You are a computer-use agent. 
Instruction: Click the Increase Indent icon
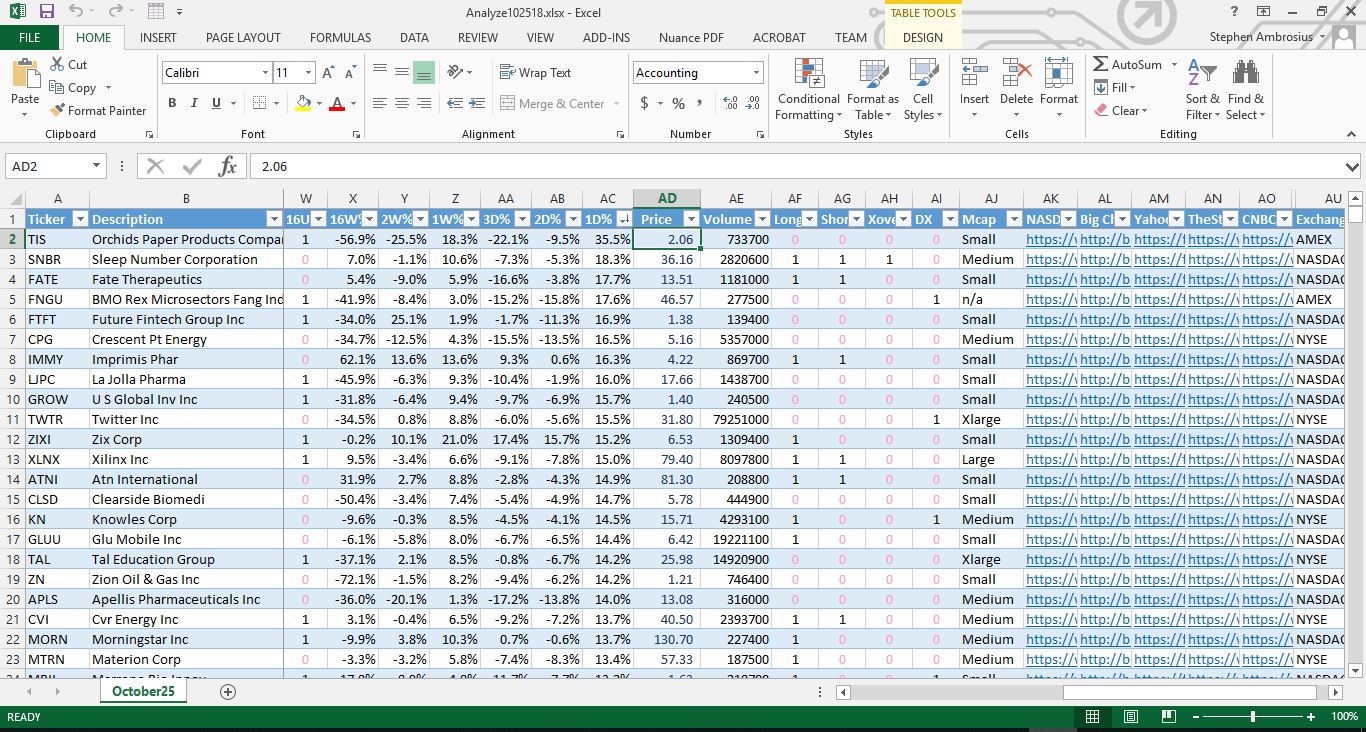point(479,103)
